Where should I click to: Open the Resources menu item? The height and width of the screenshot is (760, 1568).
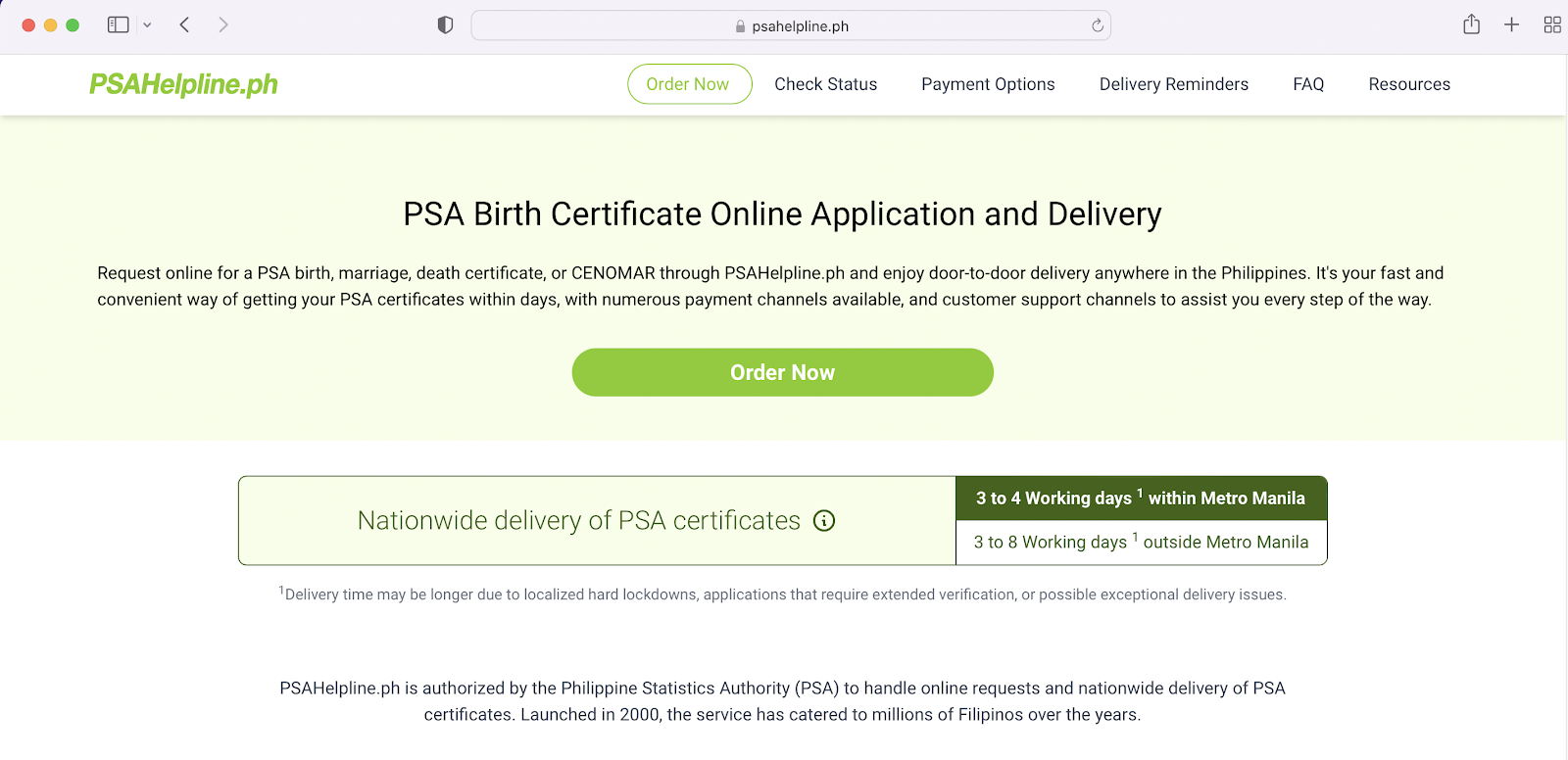pyautogui.click(x=1409, y=84)
